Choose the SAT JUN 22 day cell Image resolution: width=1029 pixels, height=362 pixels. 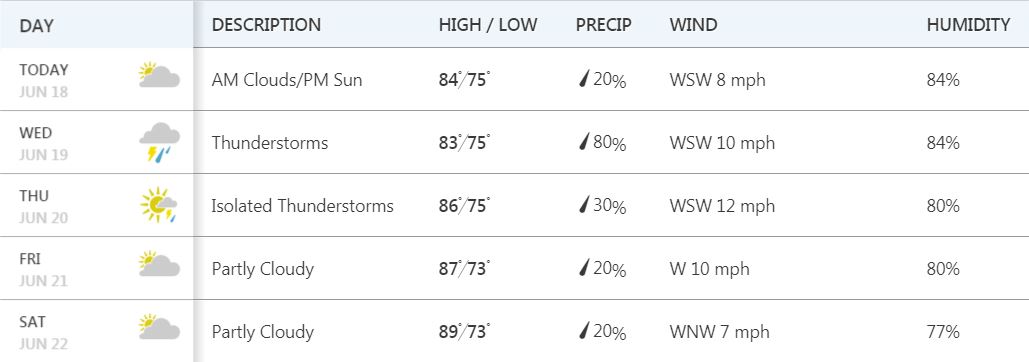(97, 331)
